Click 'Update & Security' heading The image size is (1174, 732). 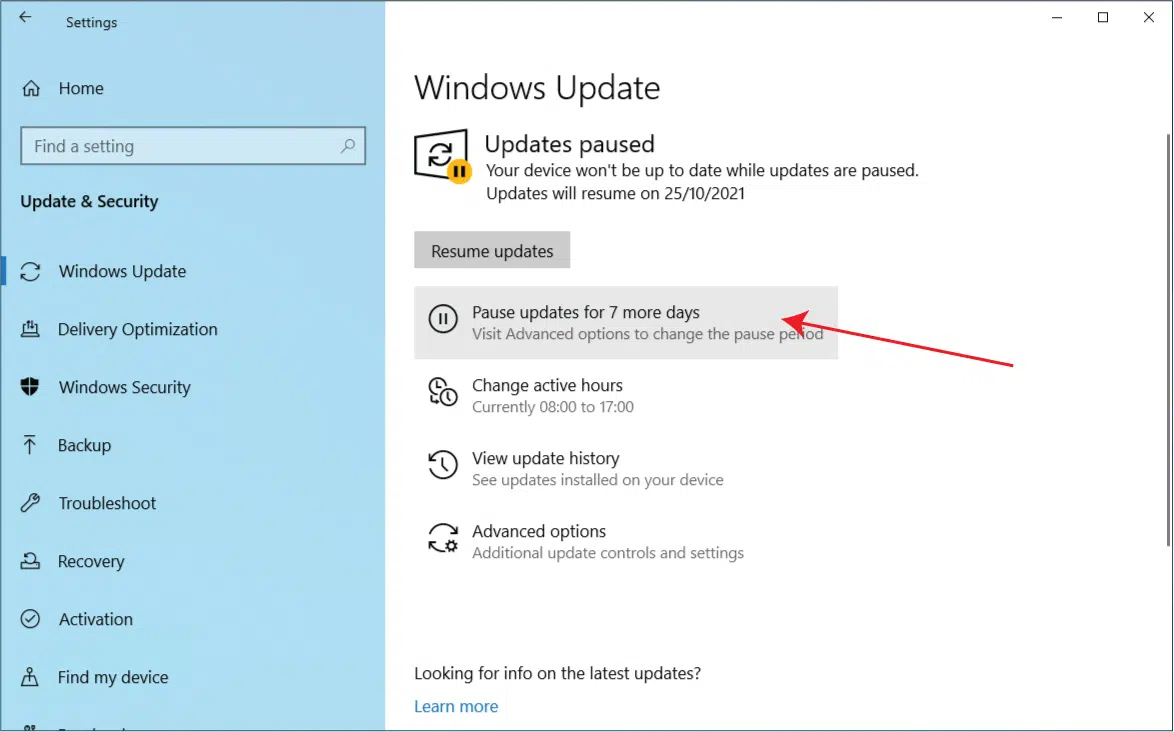tap(89, 201)
